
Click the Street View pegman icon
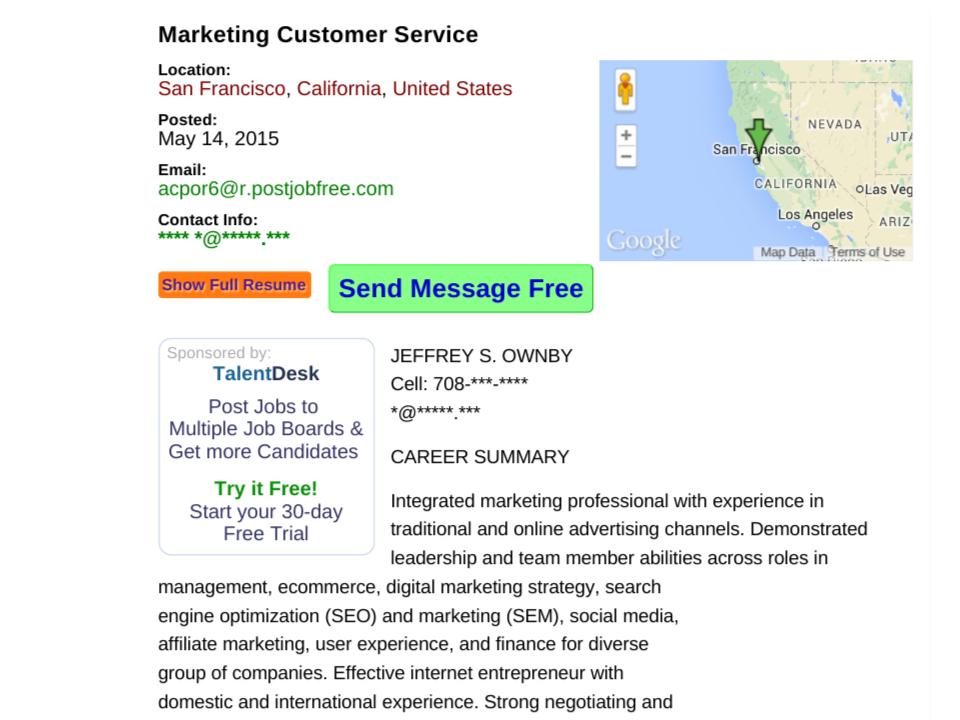point(625,89)
